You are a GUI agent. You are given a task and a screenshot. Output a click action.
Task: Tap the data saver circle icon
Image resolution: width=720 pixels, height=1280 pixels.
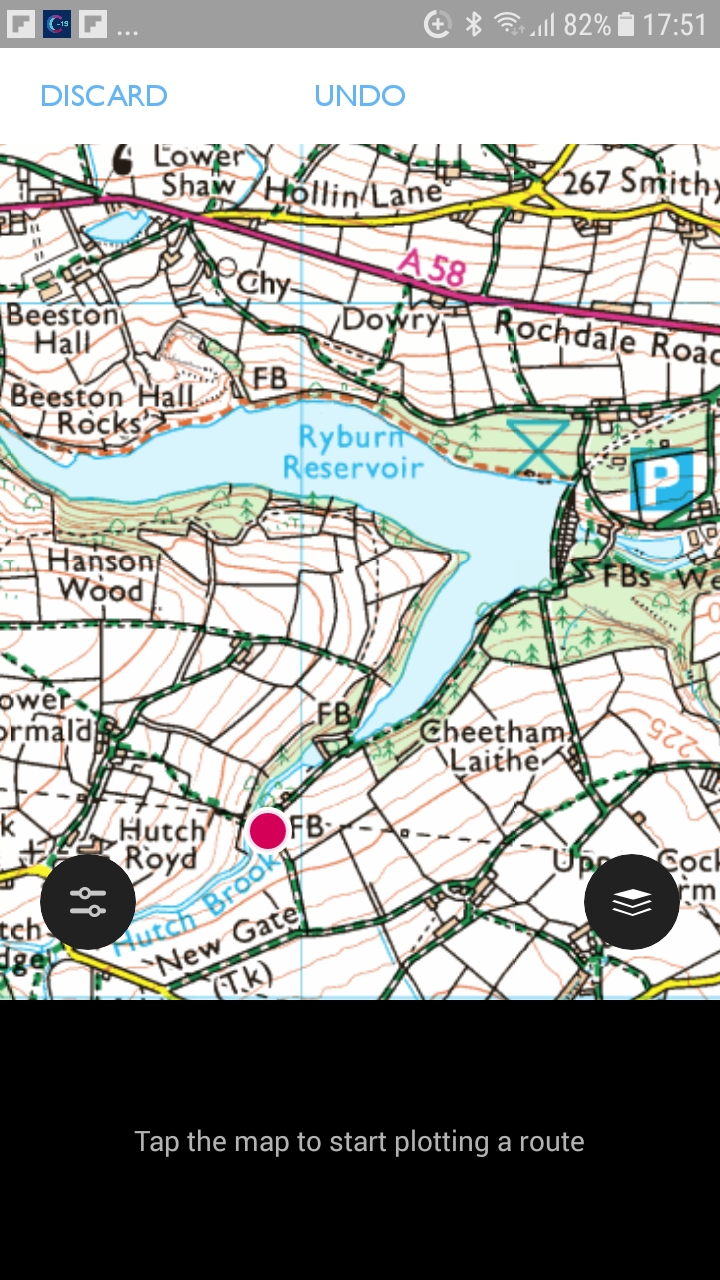pos(437,24)
